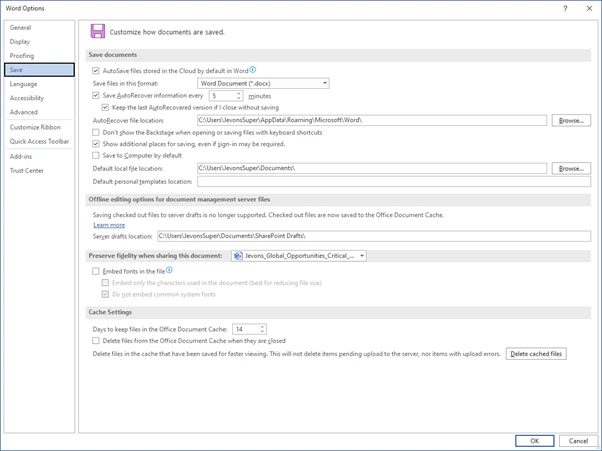602x451 pixels.
Task: Open the Advanced options category
Action: [39, 112]
